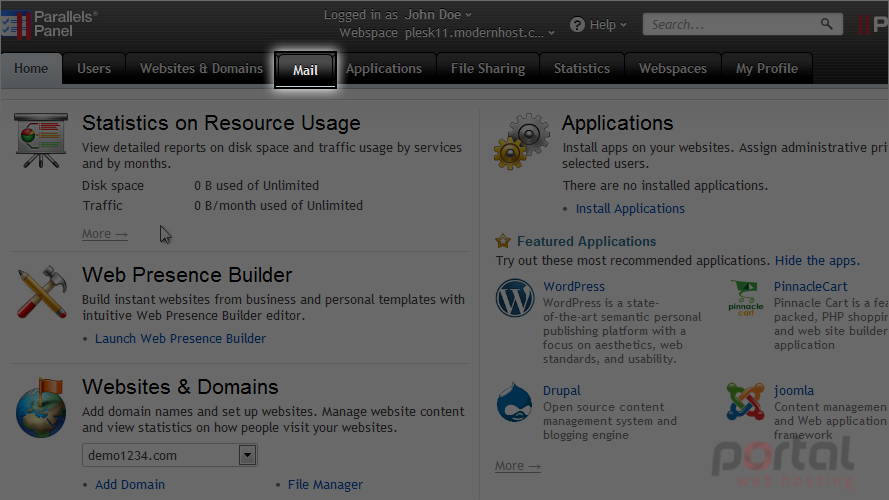Click Launch Web Presence Builder link

[x=180, y=338]
